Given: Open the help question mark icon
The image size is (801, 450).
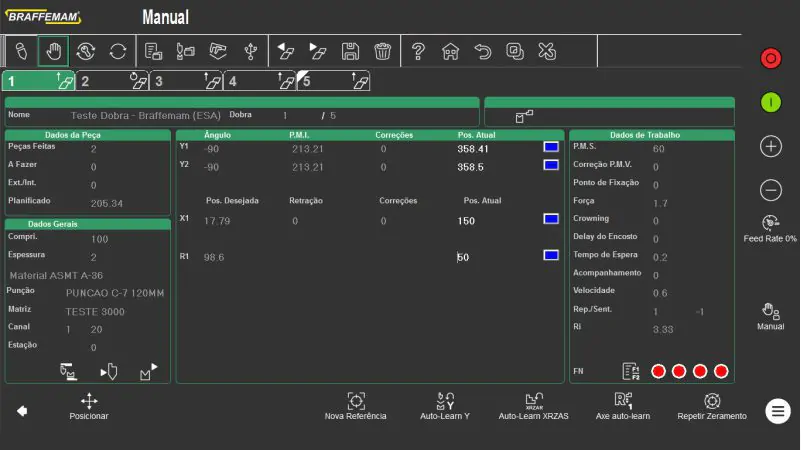Looking at the screenshot, I should point(418,51).
